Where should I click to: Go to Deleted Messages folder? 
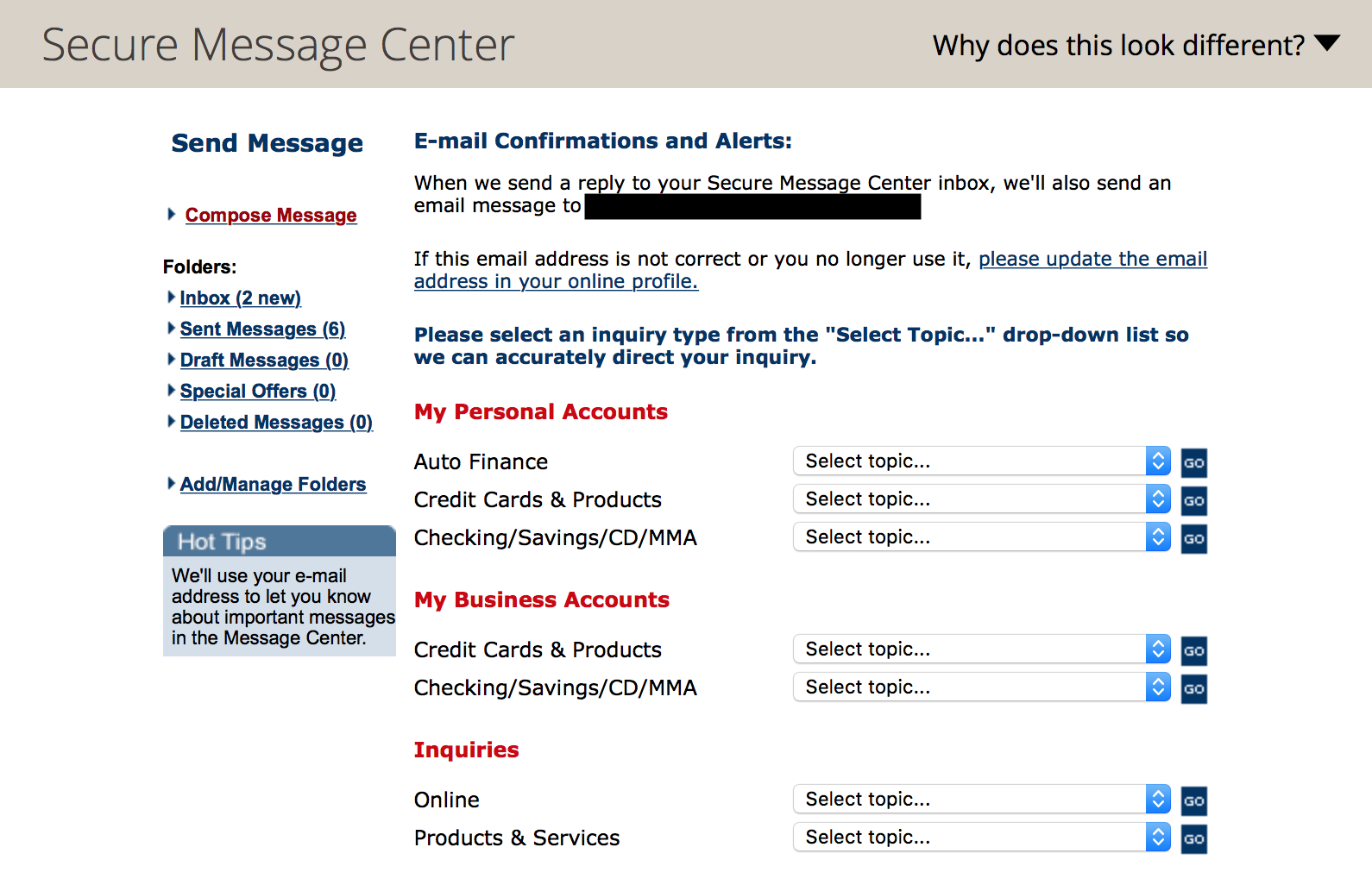276,423
